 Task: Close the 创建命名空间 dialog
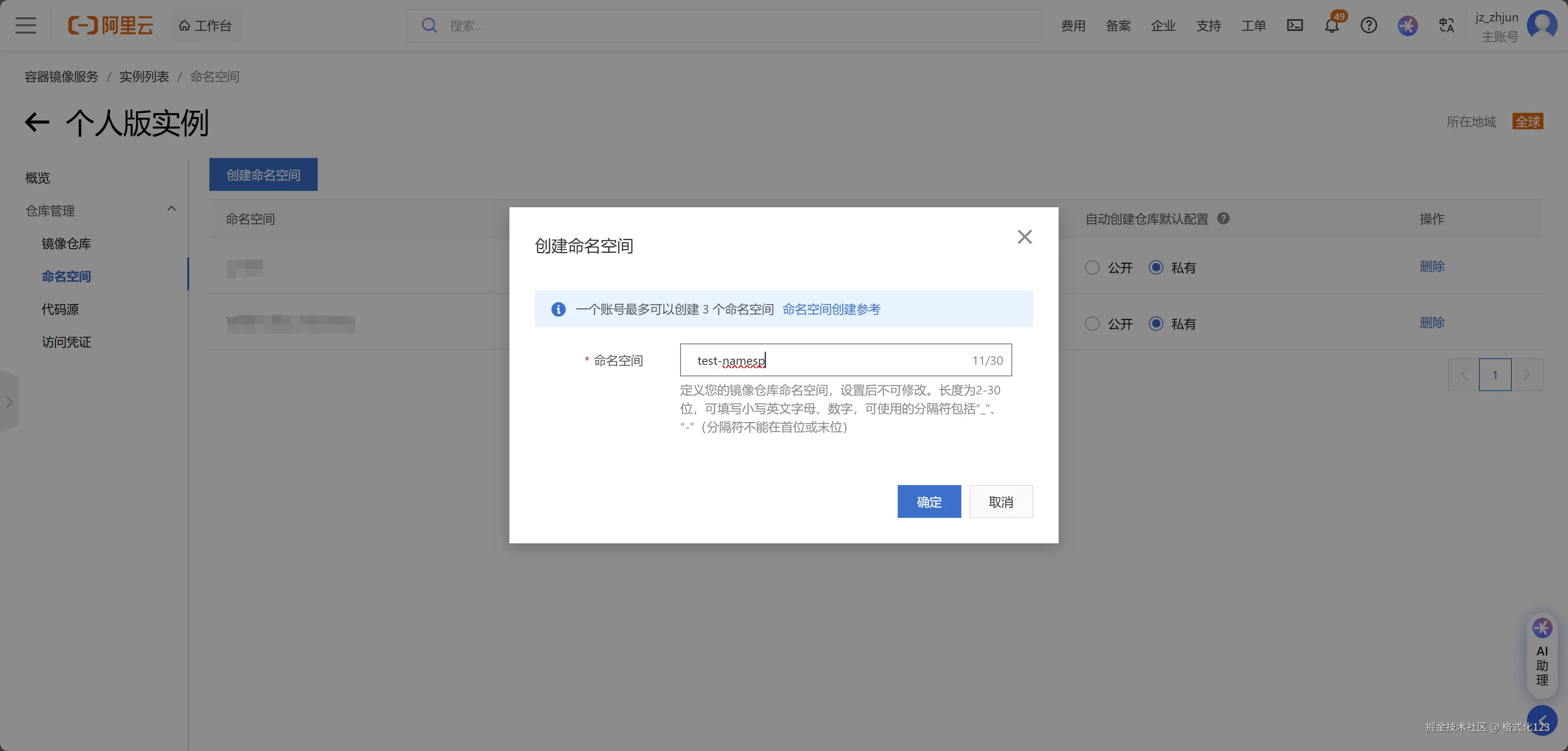(1025, 237)
